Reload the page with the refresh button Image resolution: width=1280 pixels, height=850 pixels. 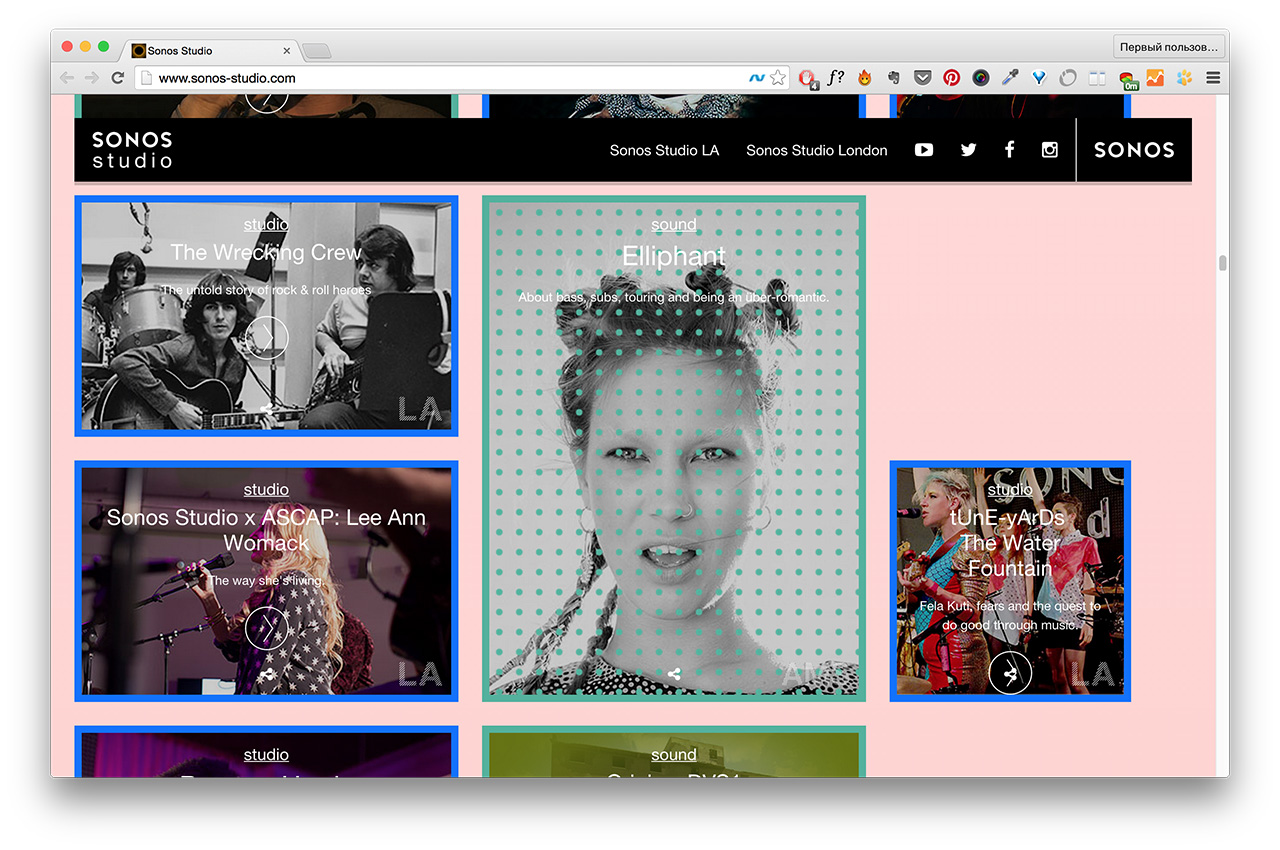coord(118,78)
